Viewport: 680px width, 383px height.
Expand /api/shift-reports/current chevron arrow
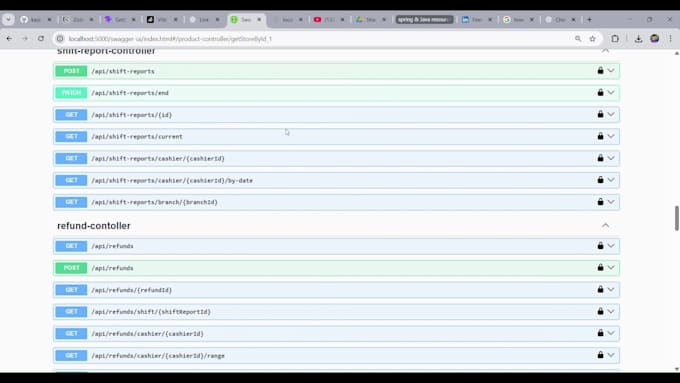coord(611,136)
